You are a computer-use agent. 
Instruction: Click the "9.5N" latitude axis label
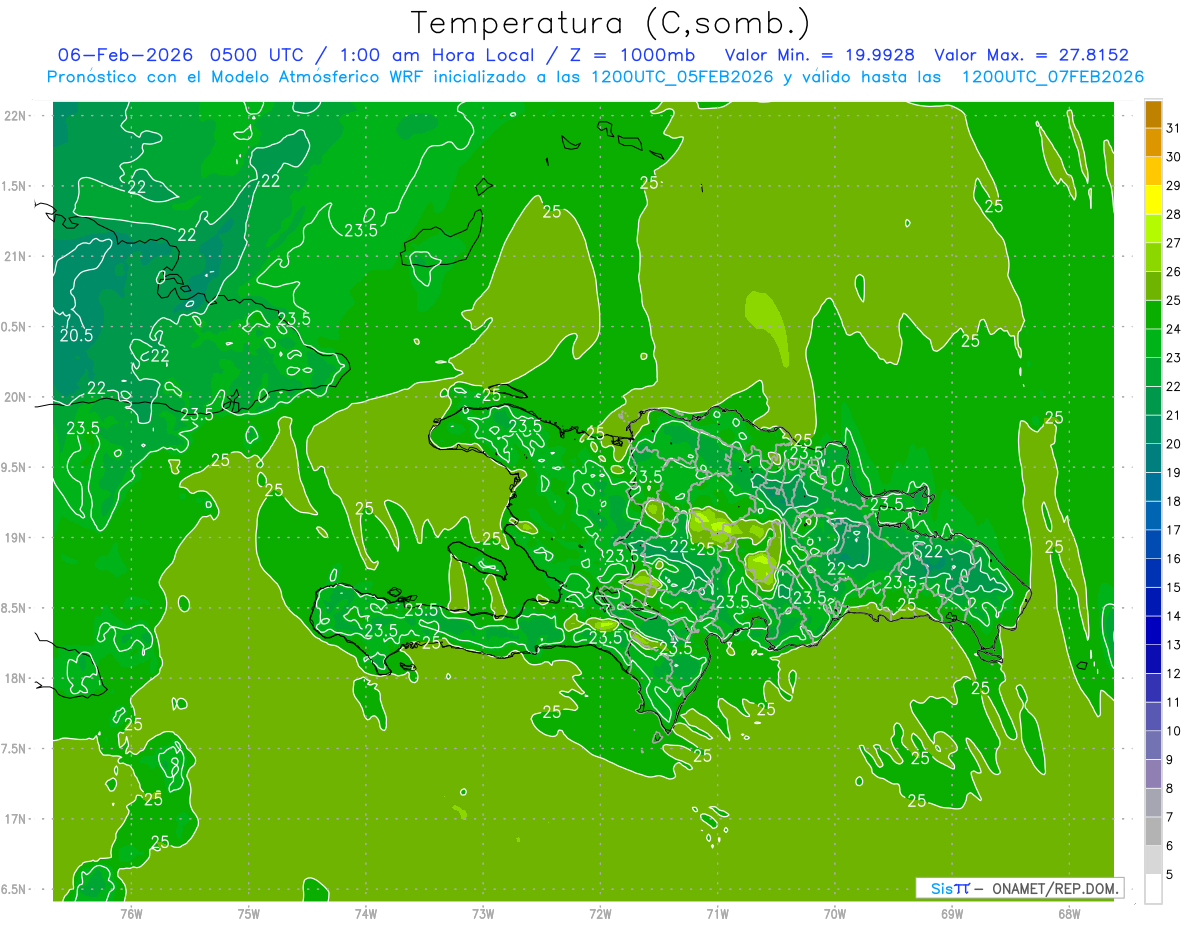point(15,467)
